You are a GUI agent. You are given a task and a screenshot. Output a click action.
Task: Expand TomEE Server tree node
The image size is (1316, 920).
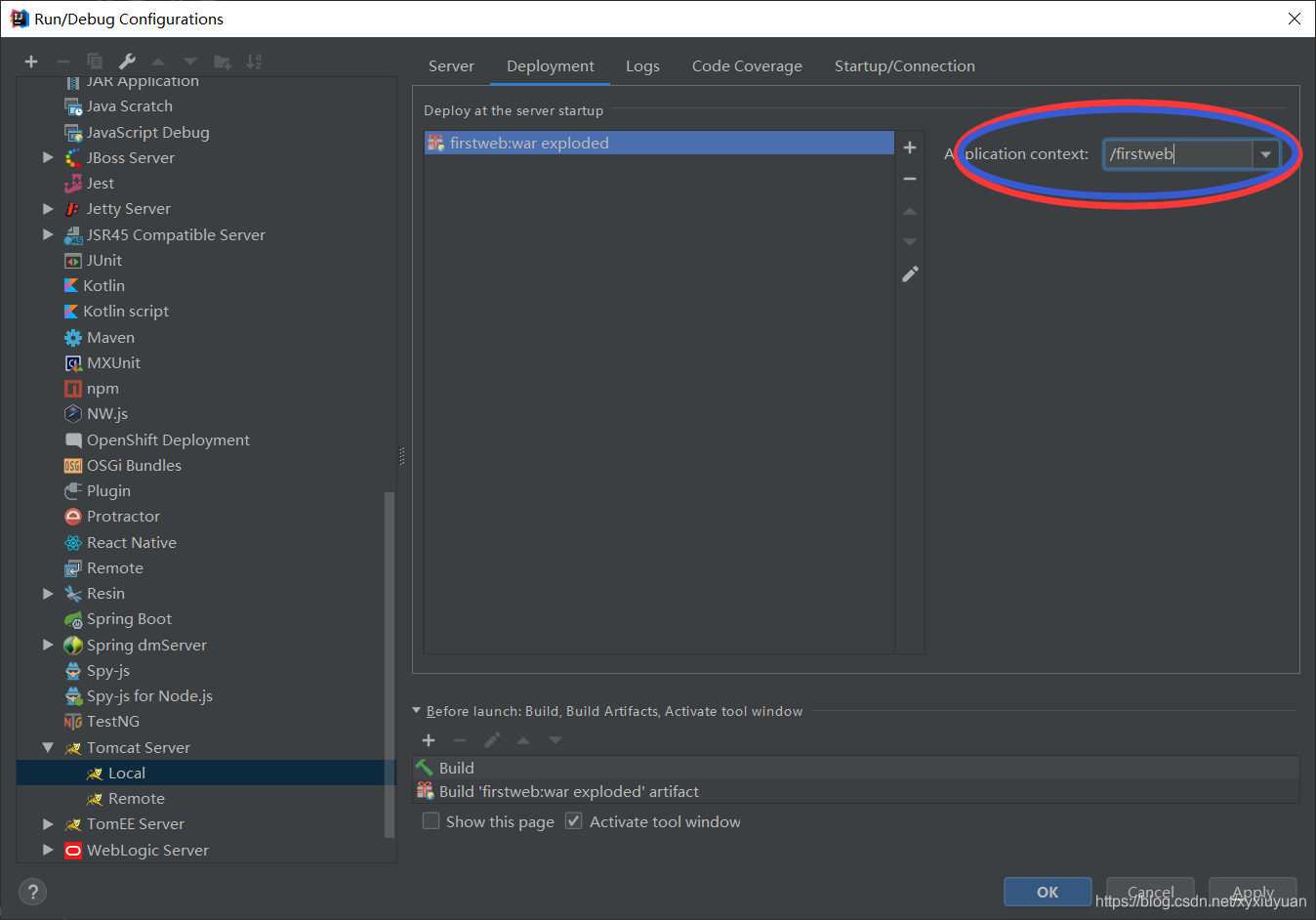[x=48, y=824]
